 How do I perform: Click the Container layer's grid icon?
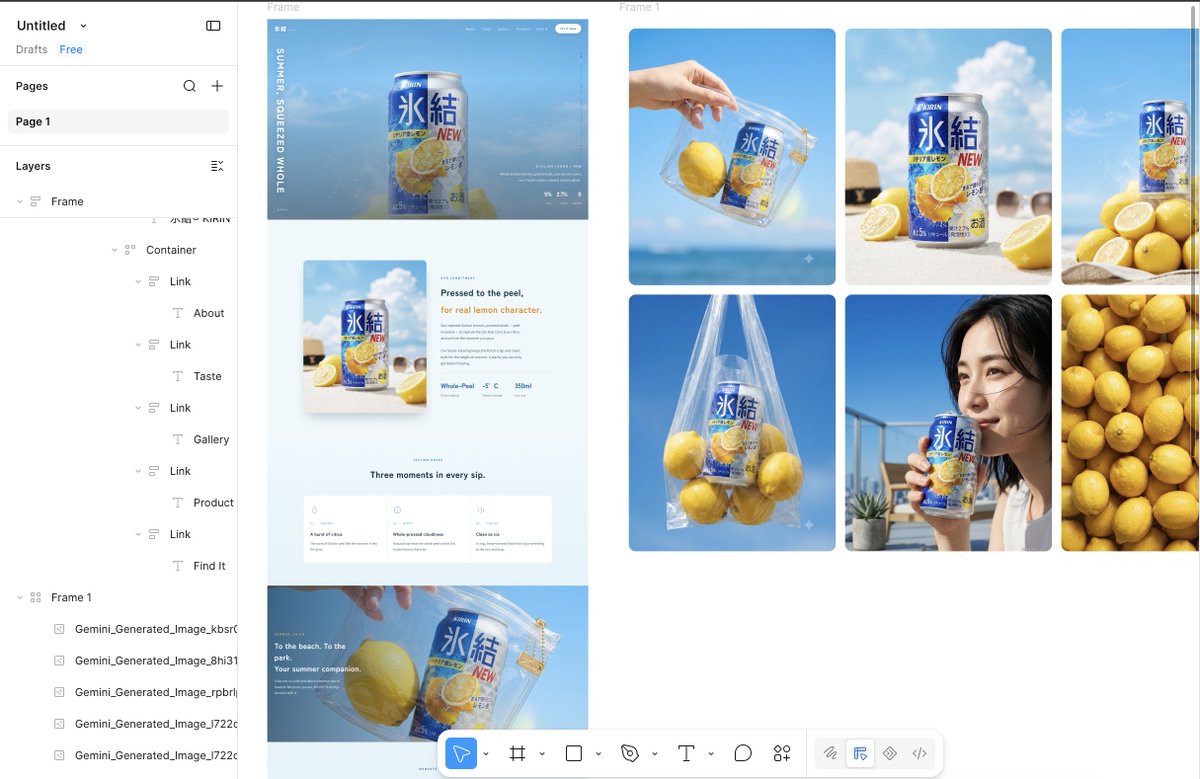(130, 250)
